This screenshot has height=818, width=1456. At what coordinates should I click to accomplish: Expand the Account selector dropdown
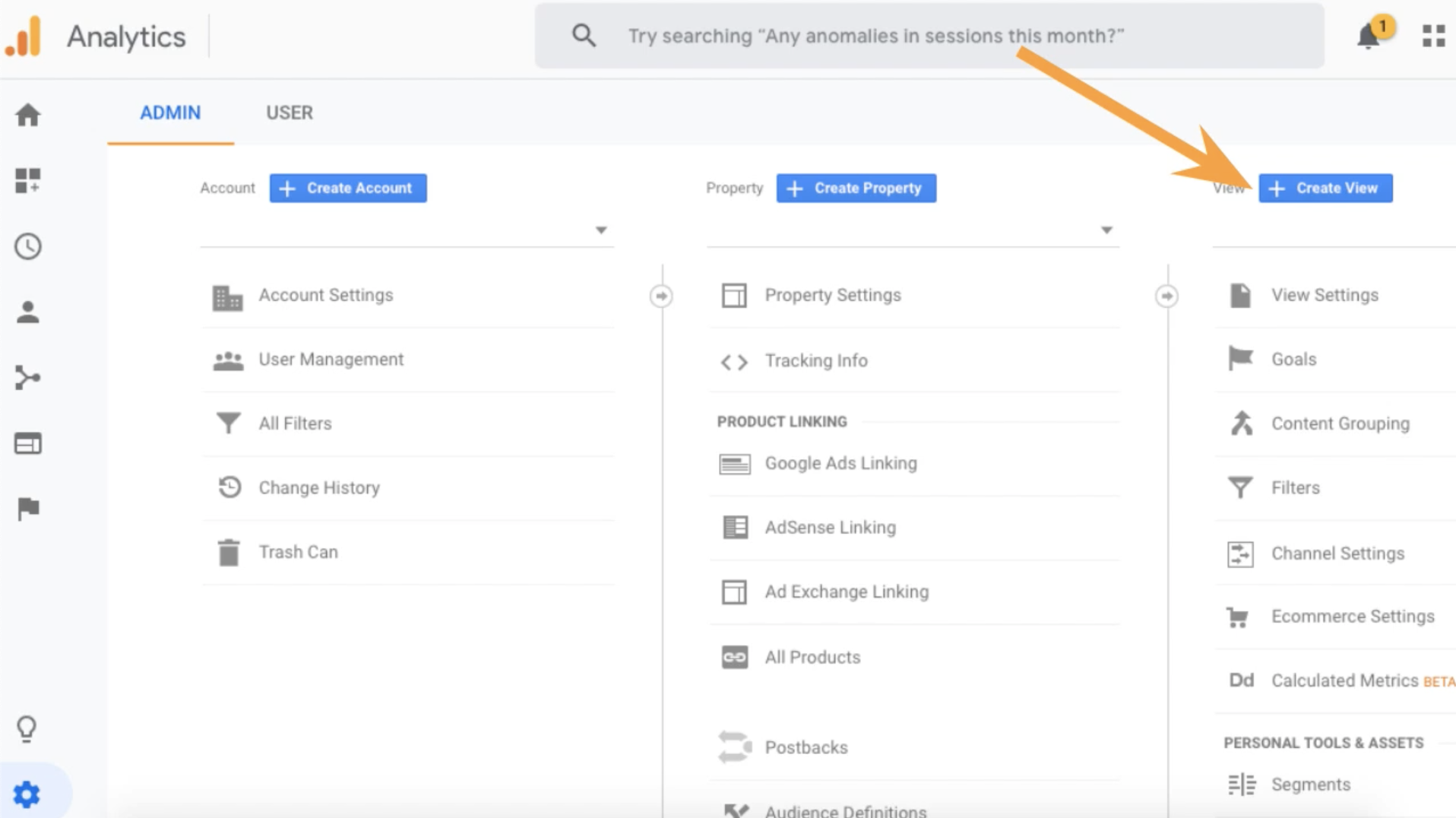pos(600,230)
